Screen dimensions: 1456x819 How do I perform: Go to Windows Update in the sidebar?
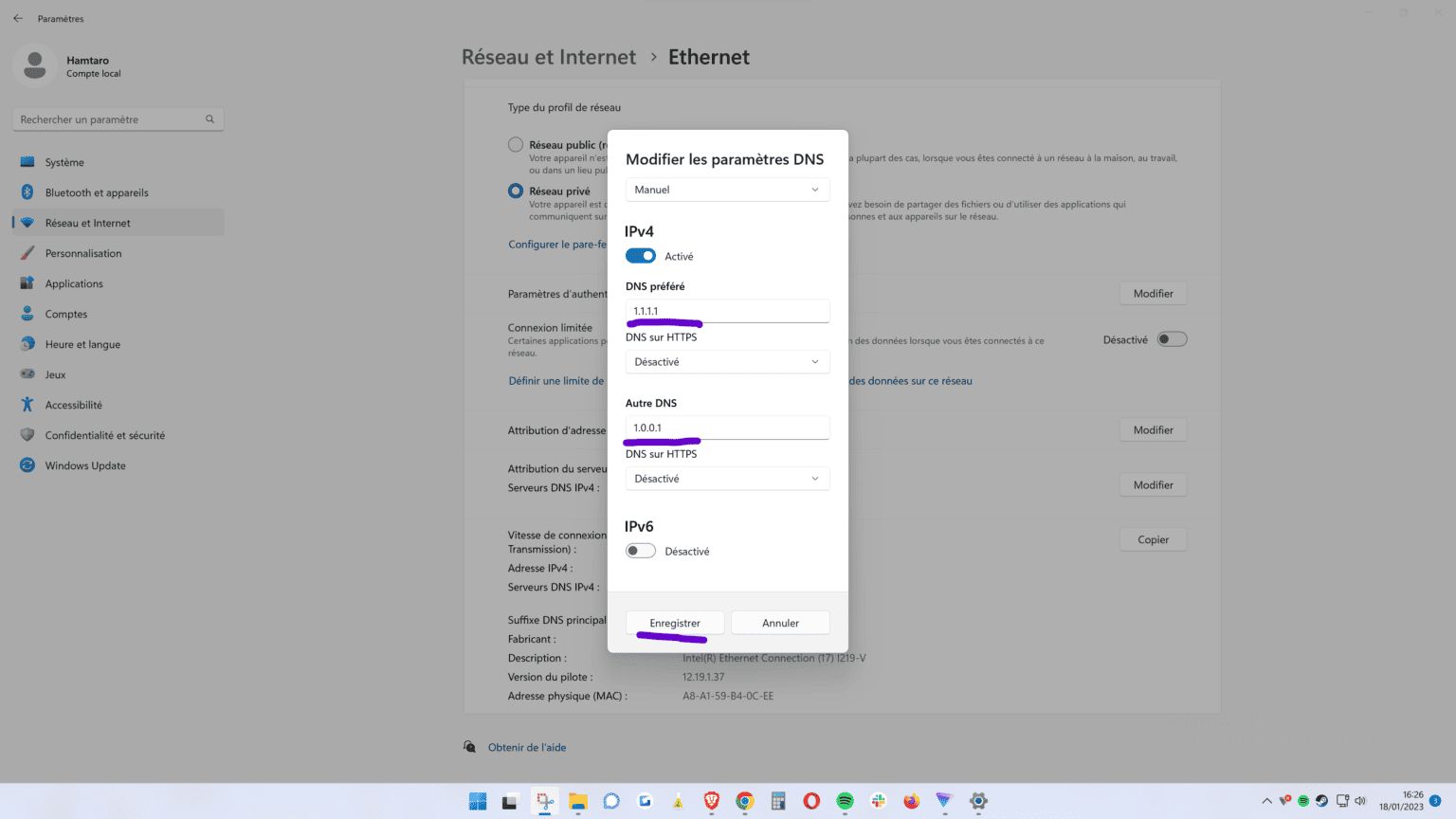click(x=85, y=465)
